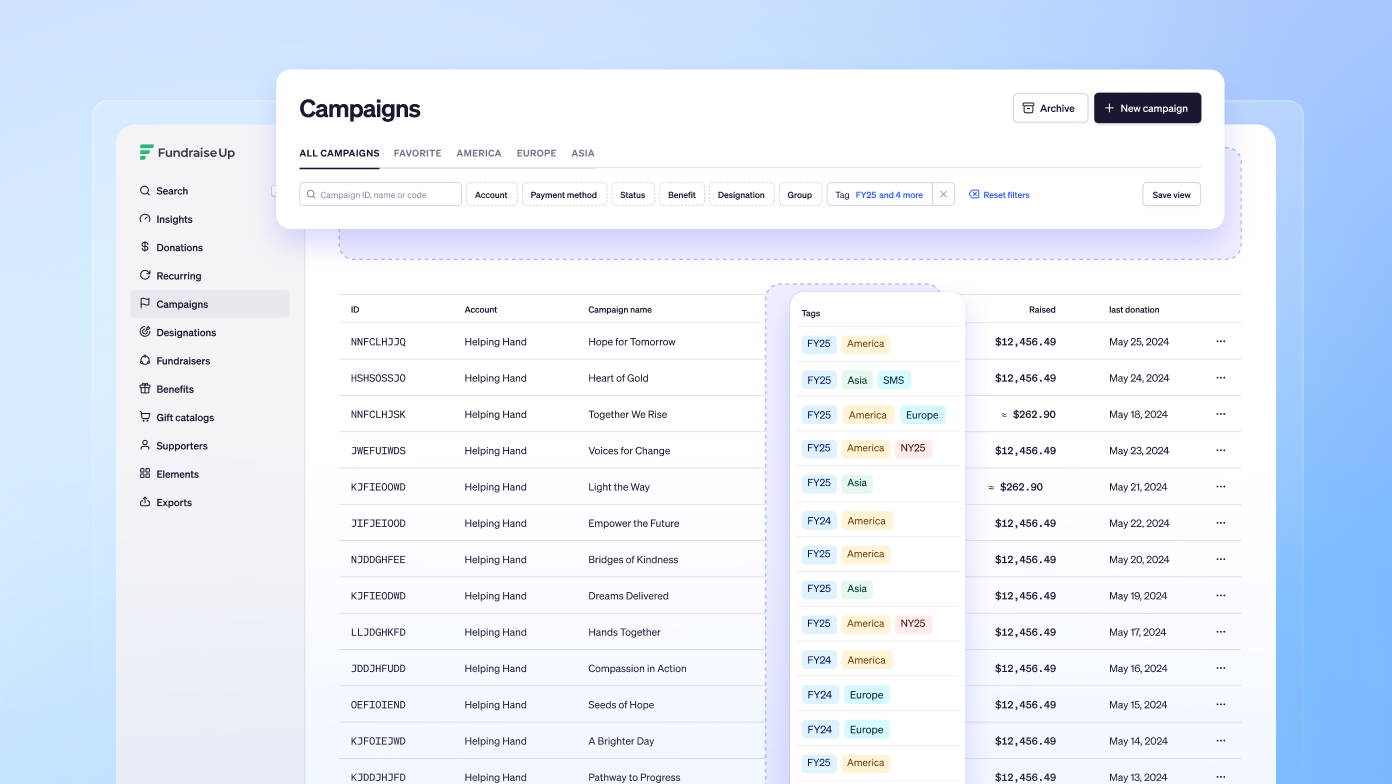Click the Exports upload icon
Viewport: 1392px width, 784px height.
coord(145,502)
